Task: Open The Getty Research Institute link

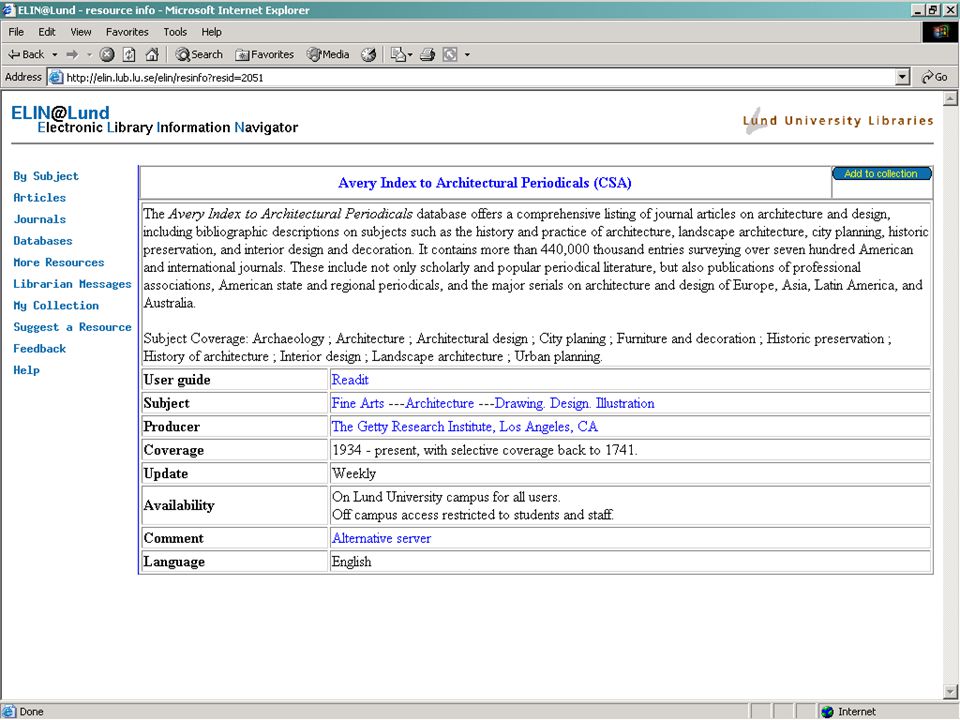Action: pyautogui.click(x=465, y=426)
